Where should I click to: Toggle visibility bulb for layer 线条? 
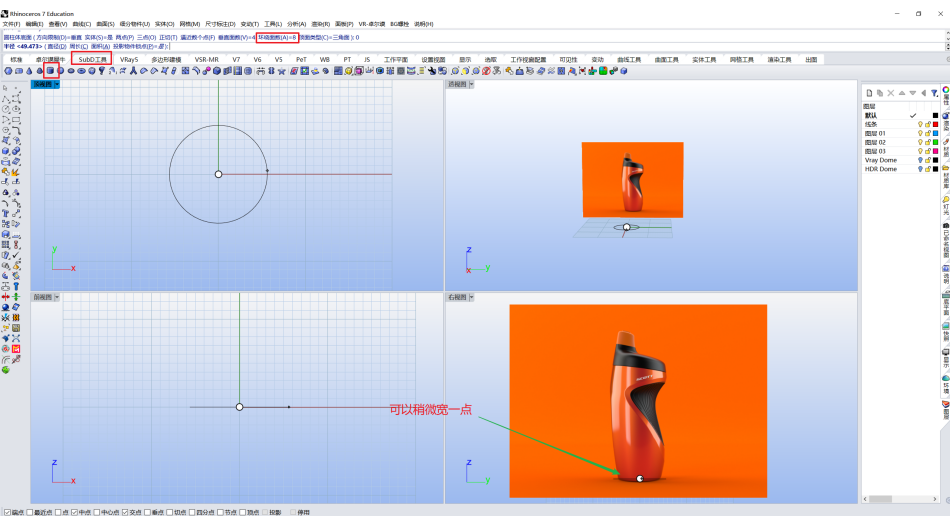[920, 124]
